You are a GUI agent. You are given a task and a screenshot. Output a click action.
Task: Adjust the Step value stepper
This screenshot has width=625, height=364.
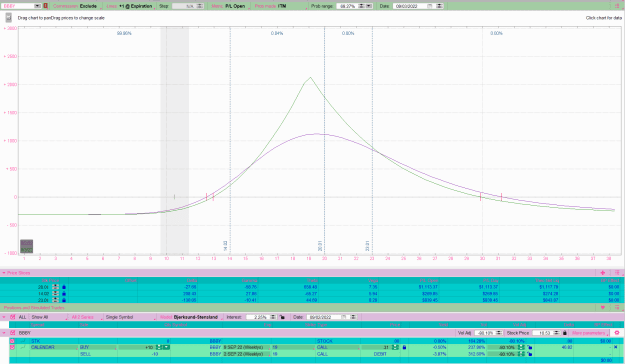click(x=200, y=6)
